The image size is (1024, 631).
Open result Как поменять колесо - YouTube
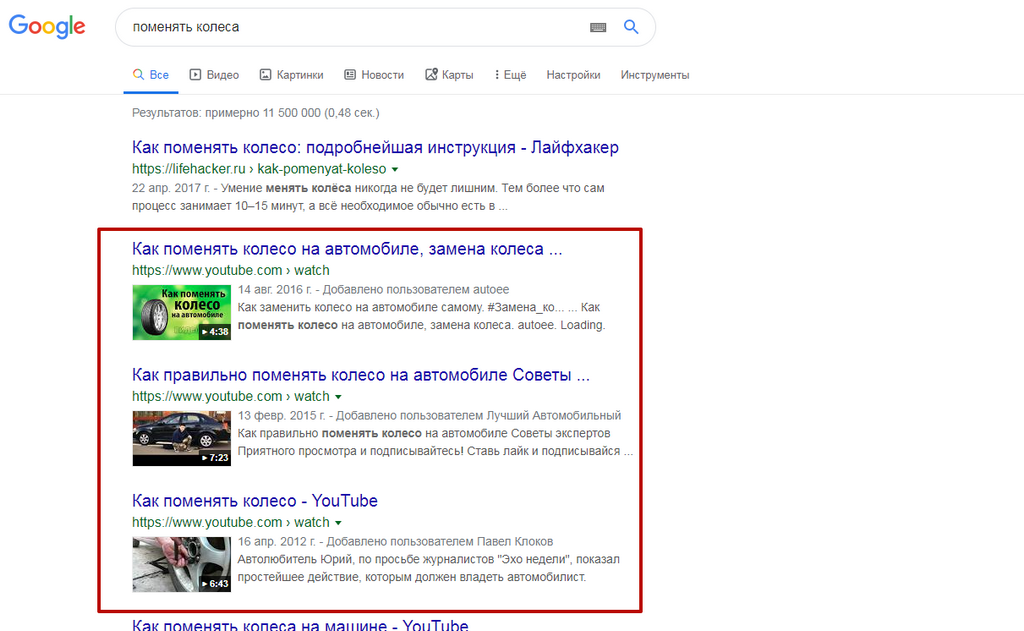pos(255,501)
